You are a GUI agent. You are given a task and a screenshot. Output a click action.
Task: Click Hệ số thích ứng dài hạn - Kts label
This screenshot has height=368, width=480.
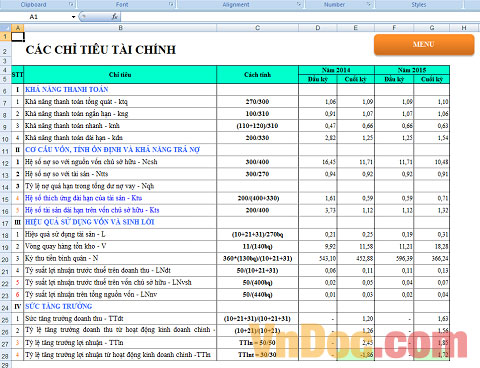tap(83, 198)
